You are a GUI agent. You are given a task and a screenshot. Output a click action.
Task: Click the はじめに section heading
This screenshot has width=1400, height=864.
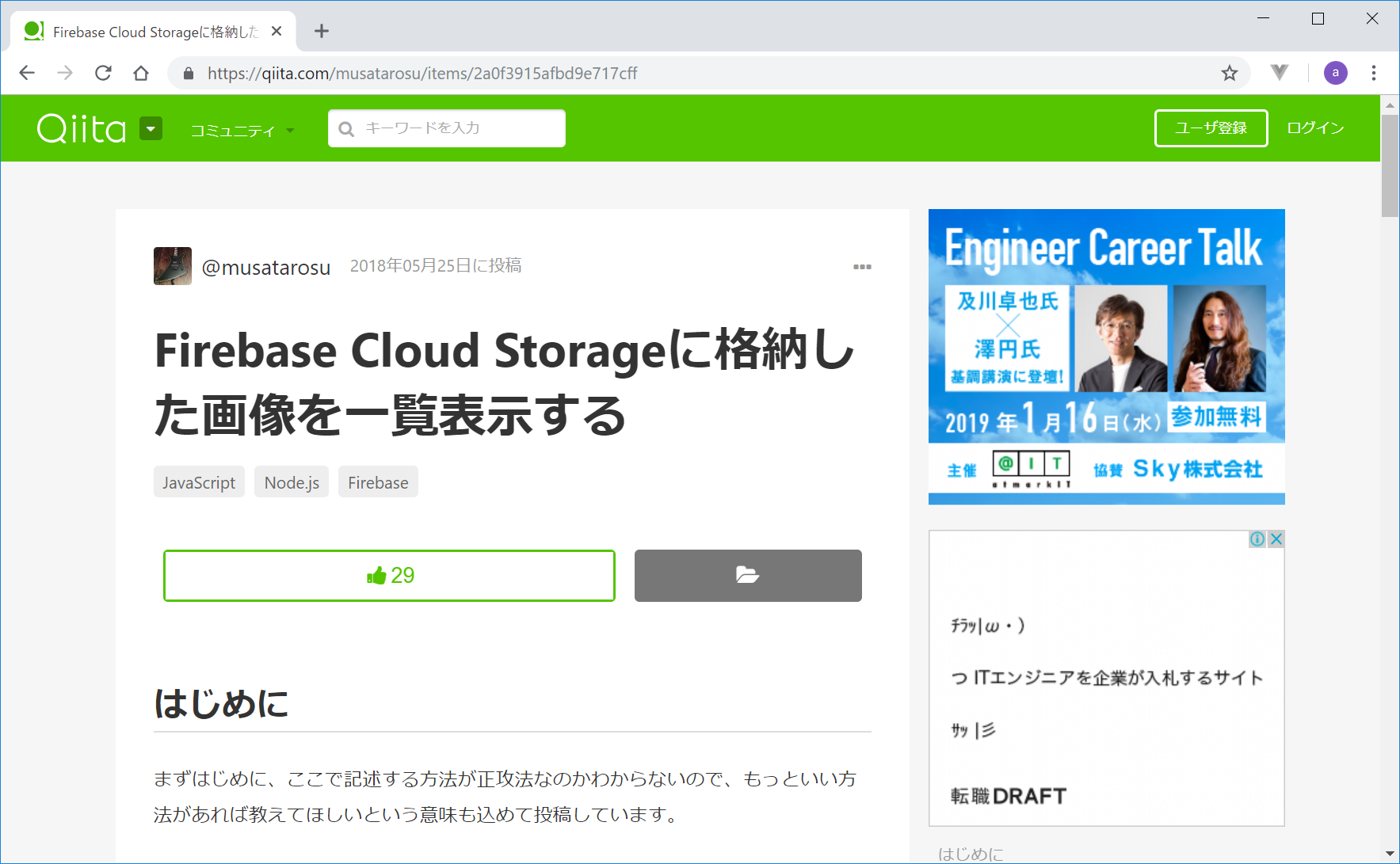221,704
